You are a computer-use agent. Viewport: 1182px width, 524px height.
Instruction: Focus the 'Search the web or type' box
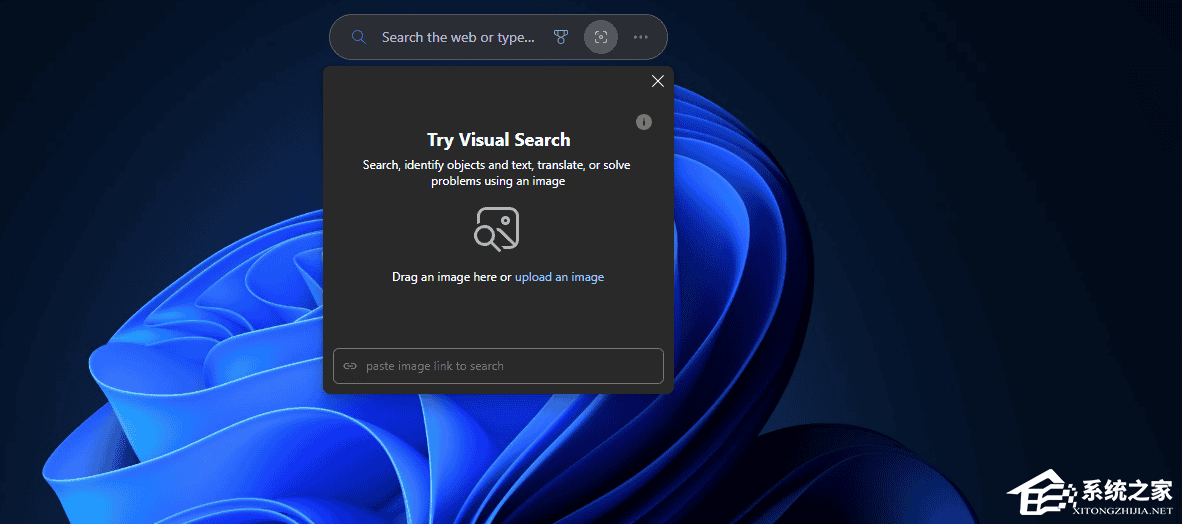coord(458,37)
